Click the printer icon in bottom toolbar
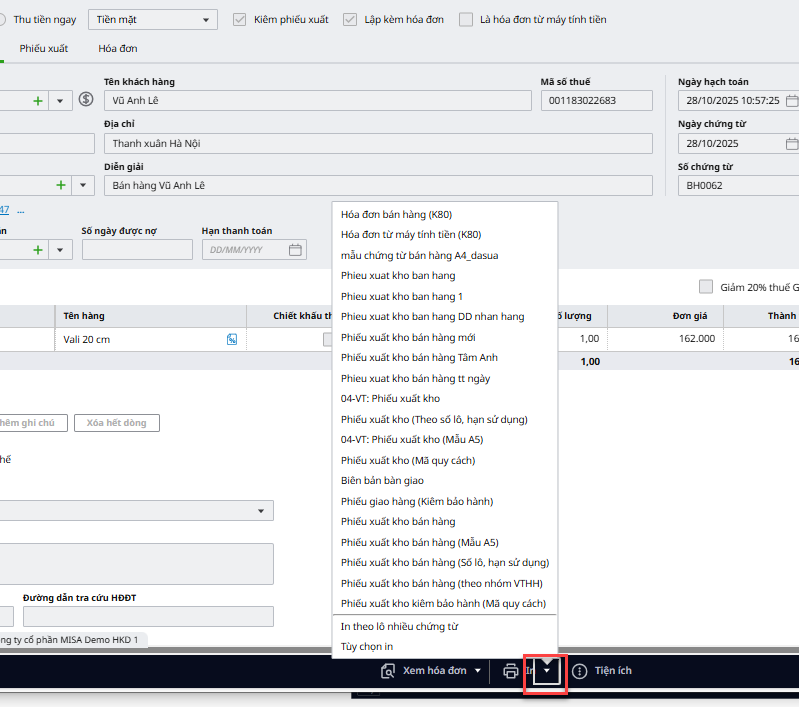Viewport: 799px width, 707px height. (511, 671)
